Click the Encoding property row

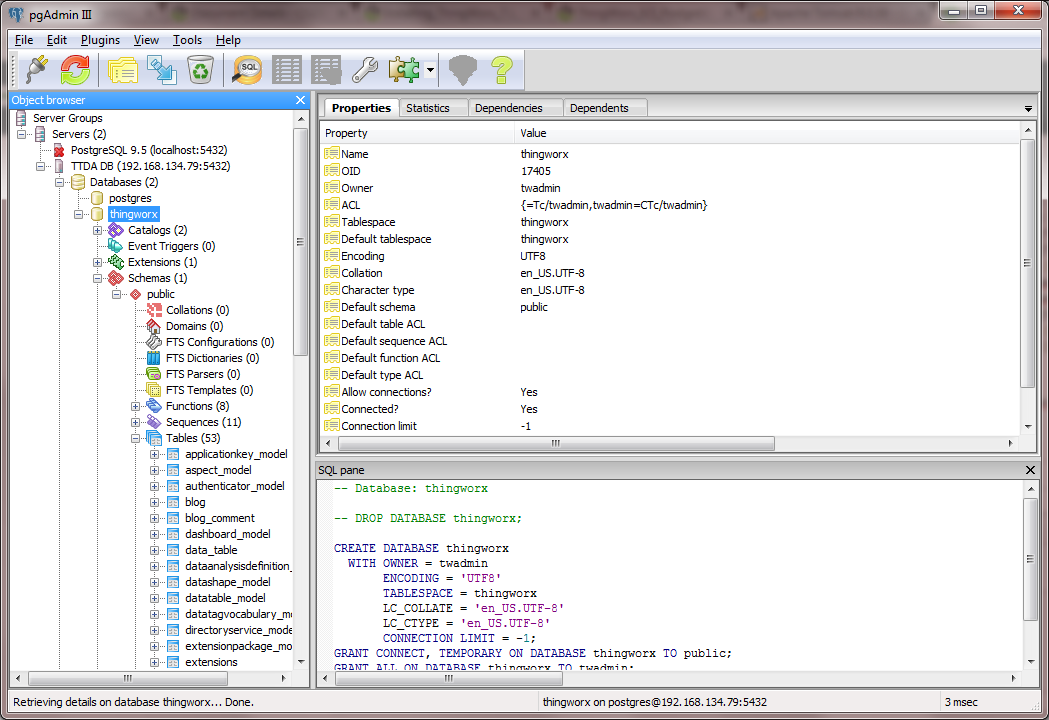[x=670, y=256]
